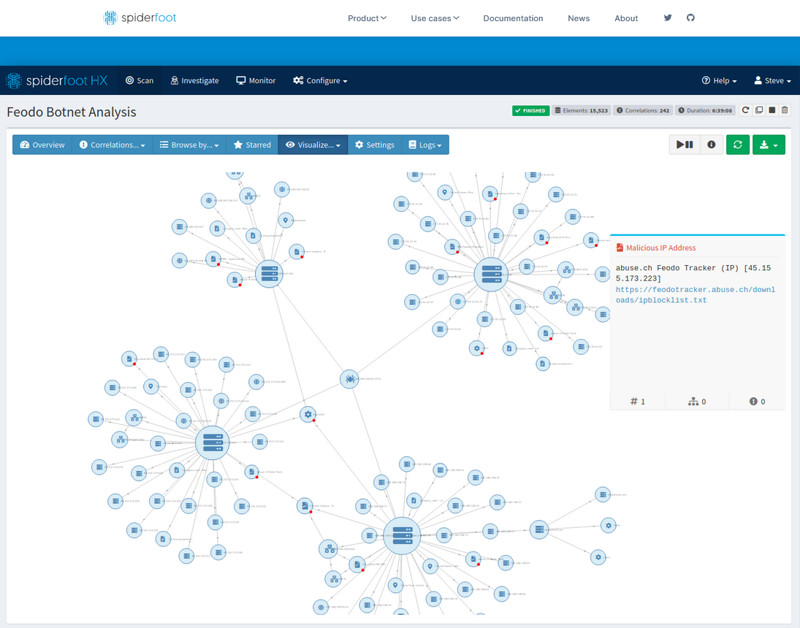
Task: Click the Duration: 6:39:08 badge
Action: (x=705, y=110)
